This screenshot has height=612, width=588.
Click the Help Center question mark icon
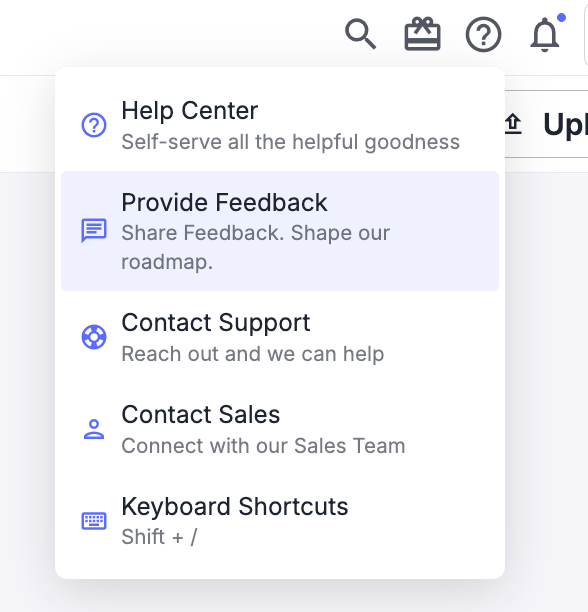[94, 125]
